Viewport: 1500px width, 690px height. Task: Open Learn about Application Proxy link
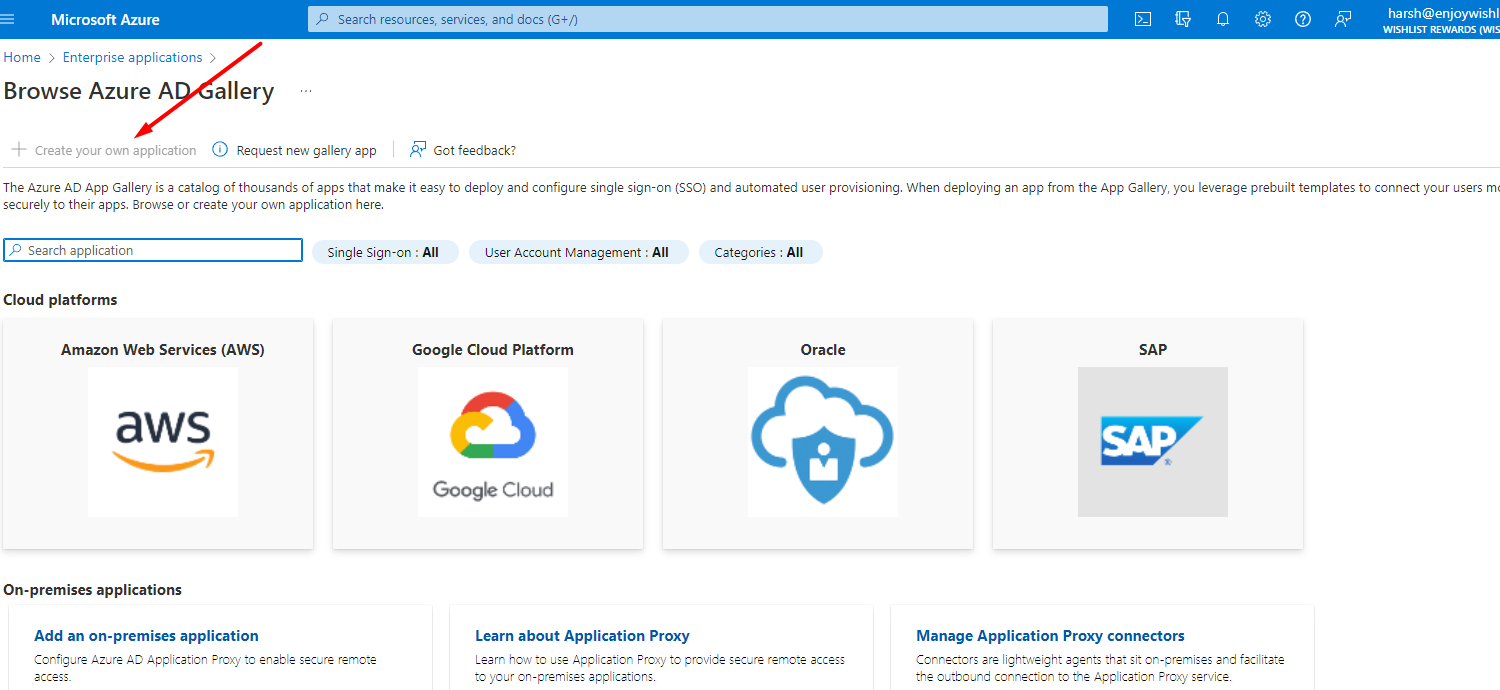582,635
